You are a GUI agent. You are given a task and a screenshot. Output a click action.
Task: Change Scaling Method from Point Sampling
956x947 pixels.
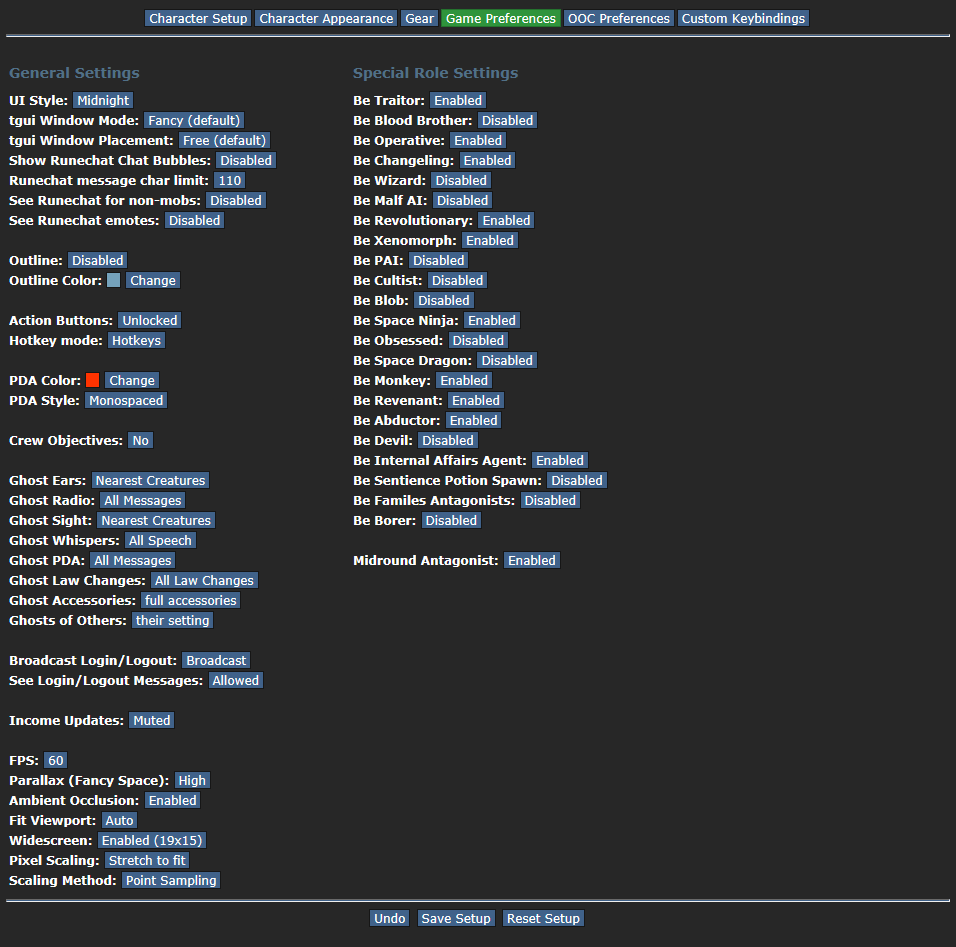click(171, 880)
